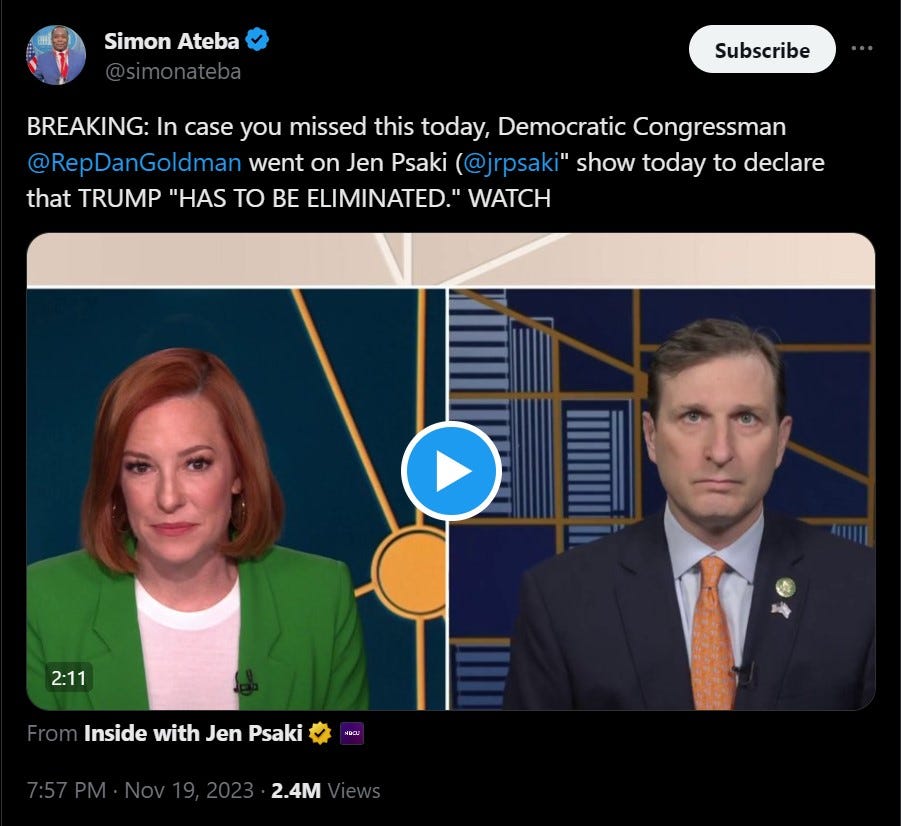
Task: Click the gold verified badge beside Inside with Jen Psaki
Action: (320, 733)
